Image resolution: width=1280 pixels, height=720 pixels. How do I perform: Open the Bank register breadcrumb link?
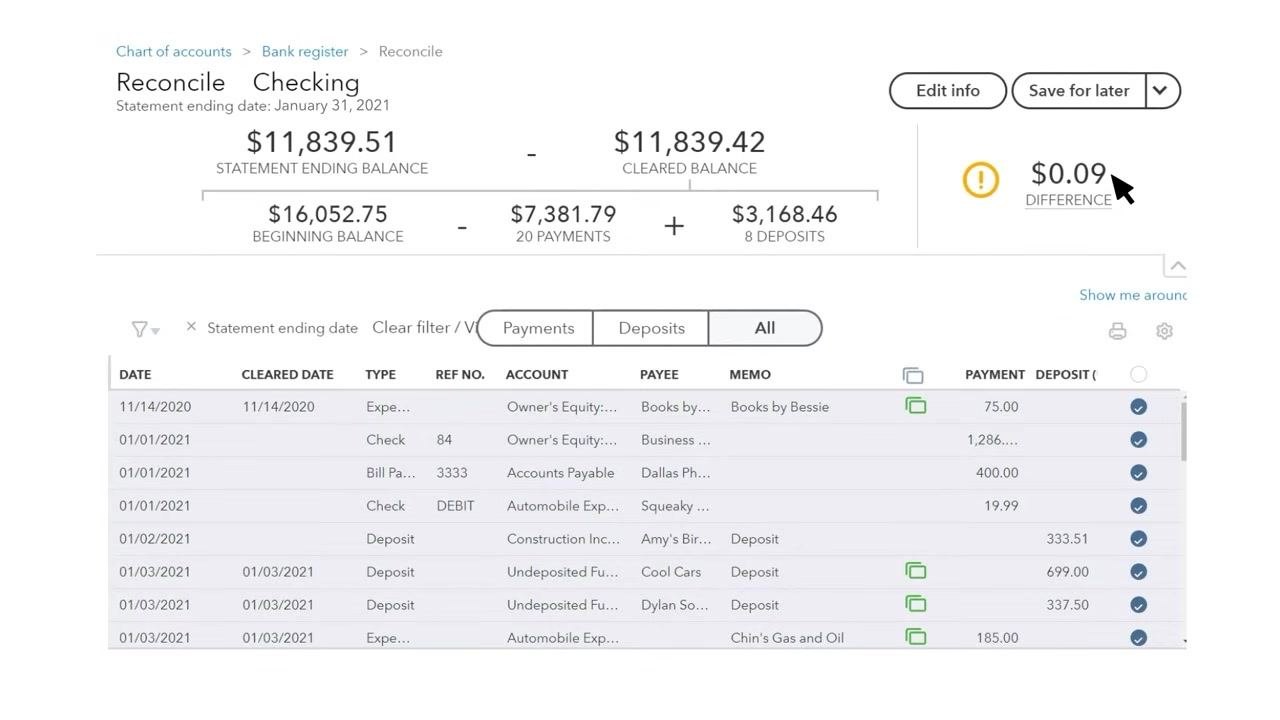tap(305, 51)
